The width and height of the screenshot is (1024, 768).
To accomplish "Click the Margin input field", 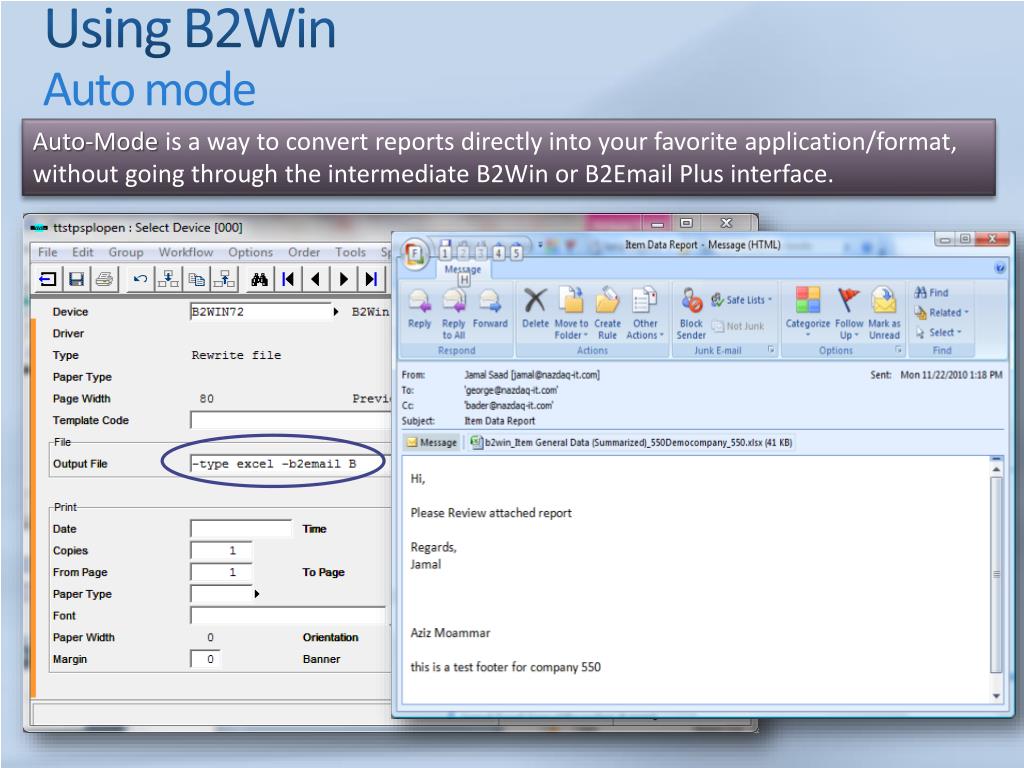I will (205, 659).
